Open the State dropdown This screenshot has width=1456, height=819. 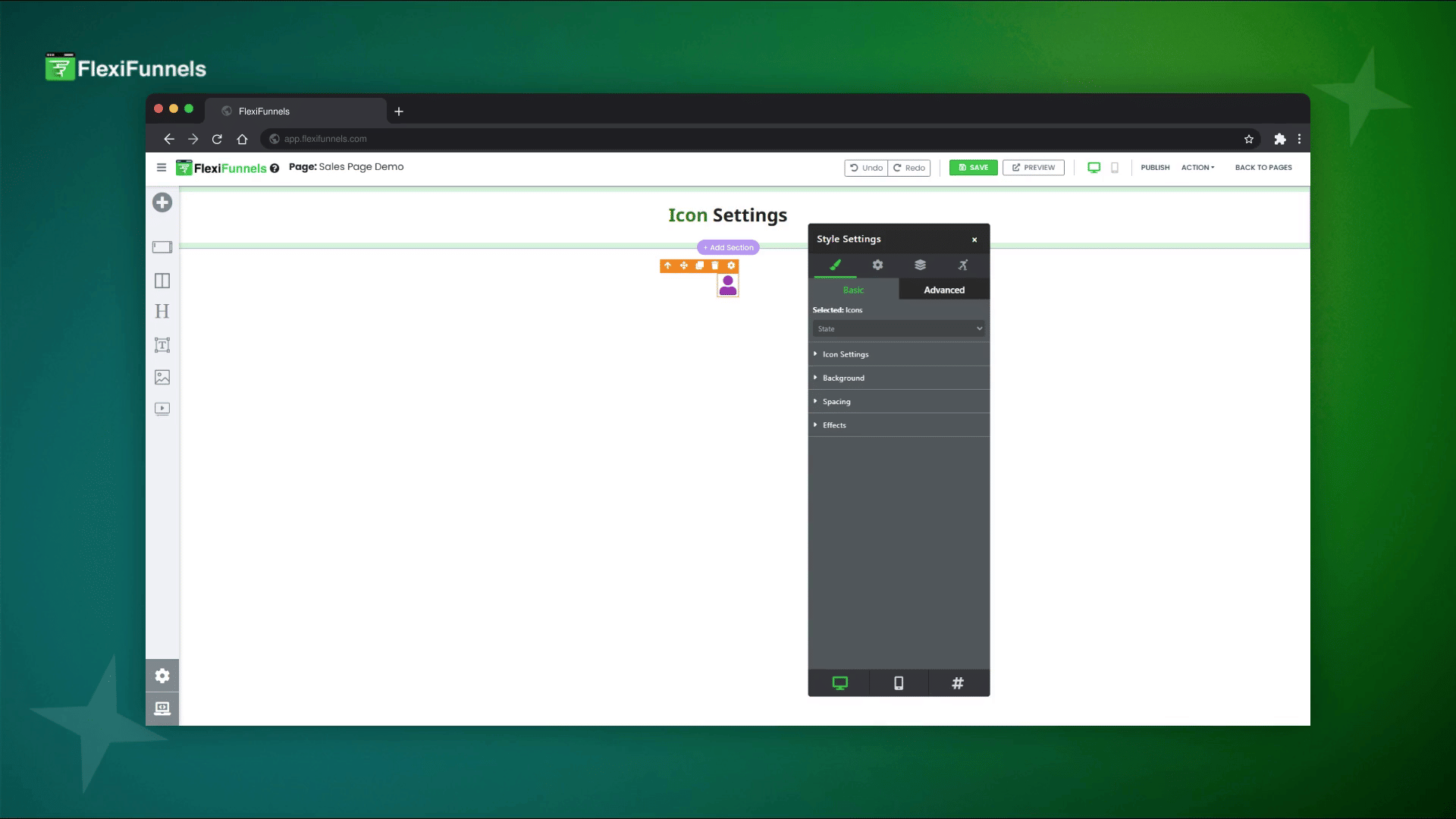pos(899,328)
